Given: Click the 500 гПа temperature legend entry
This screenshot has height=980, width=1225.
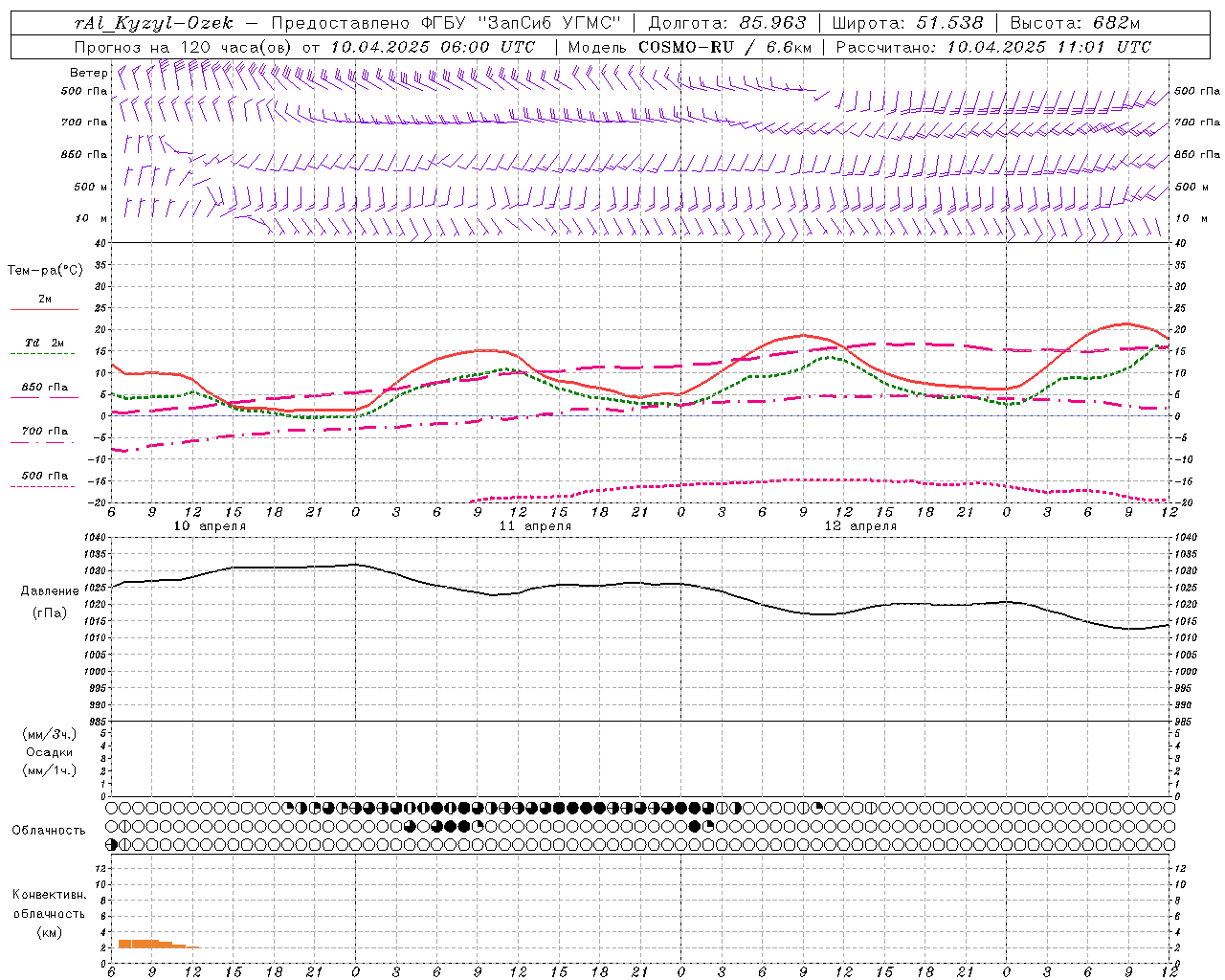Looking at the screenshot, I should point(44,476).
